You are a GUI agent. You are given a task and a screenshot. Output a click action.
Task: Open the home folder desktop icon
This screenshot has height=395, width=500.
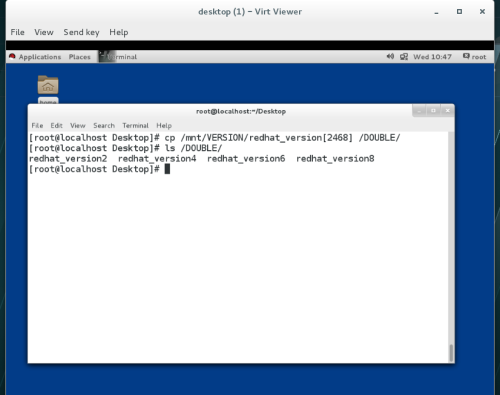(48, 85)
